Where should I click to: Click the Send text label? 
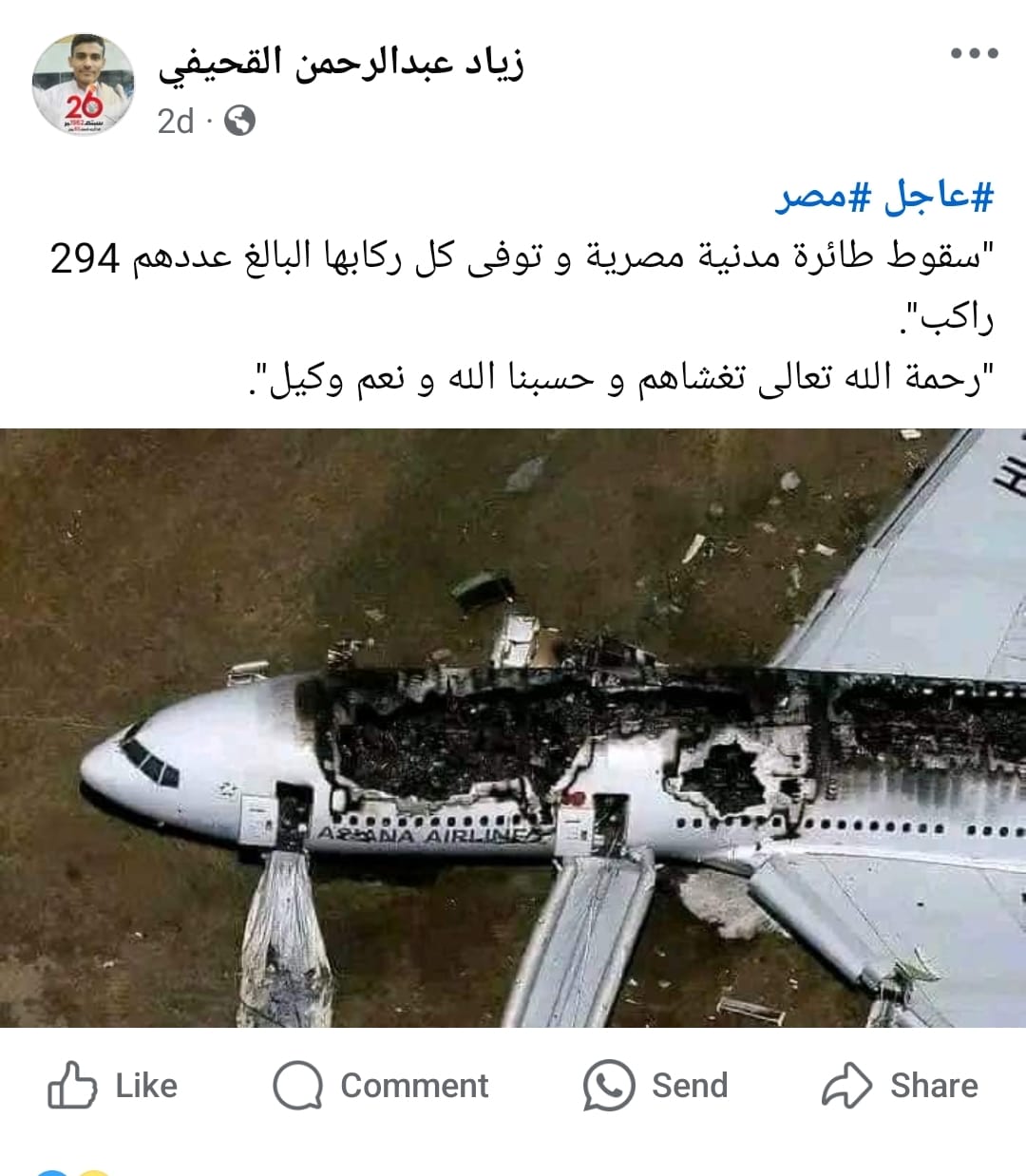[x=690, y=1086]
